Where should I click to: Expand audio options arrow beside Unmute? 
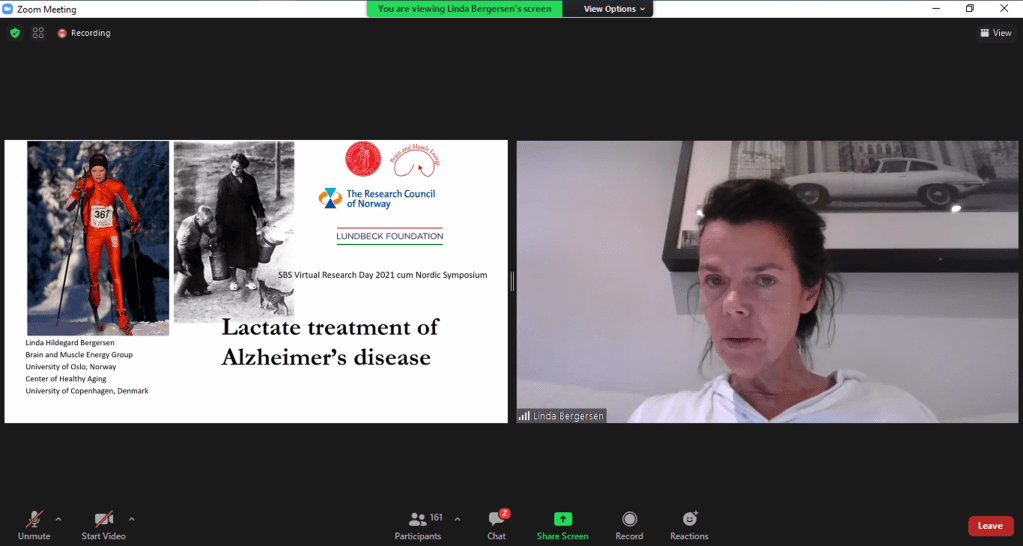(x=58, y=519)
